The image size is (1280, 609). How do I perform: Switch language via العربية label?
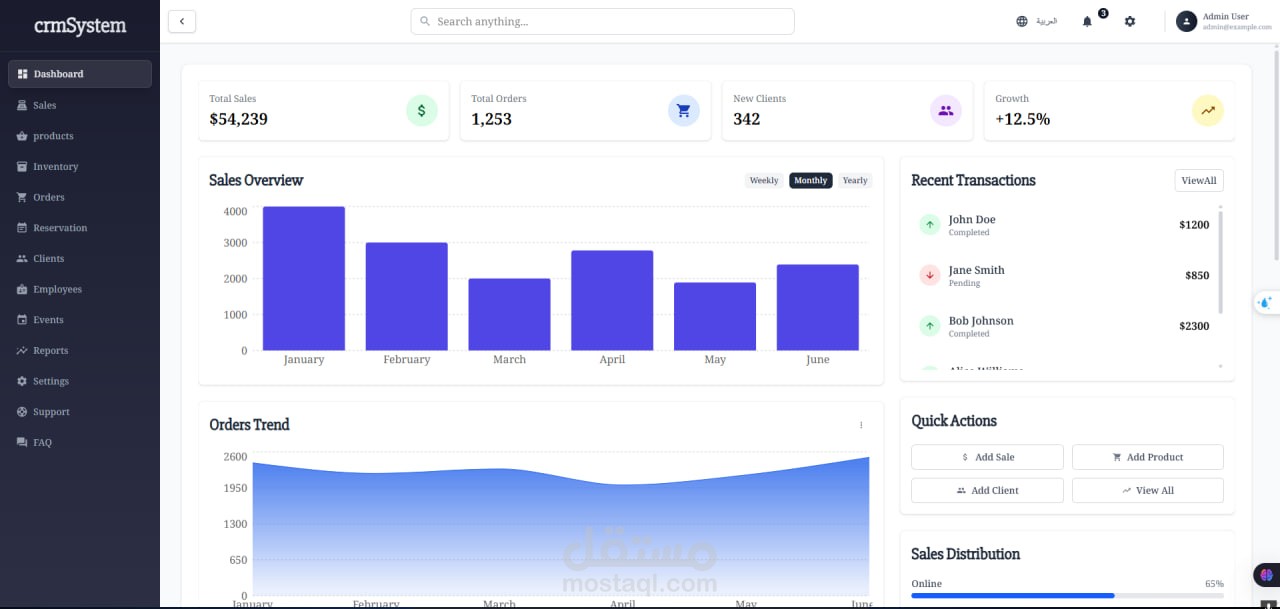pos(1046,21)
